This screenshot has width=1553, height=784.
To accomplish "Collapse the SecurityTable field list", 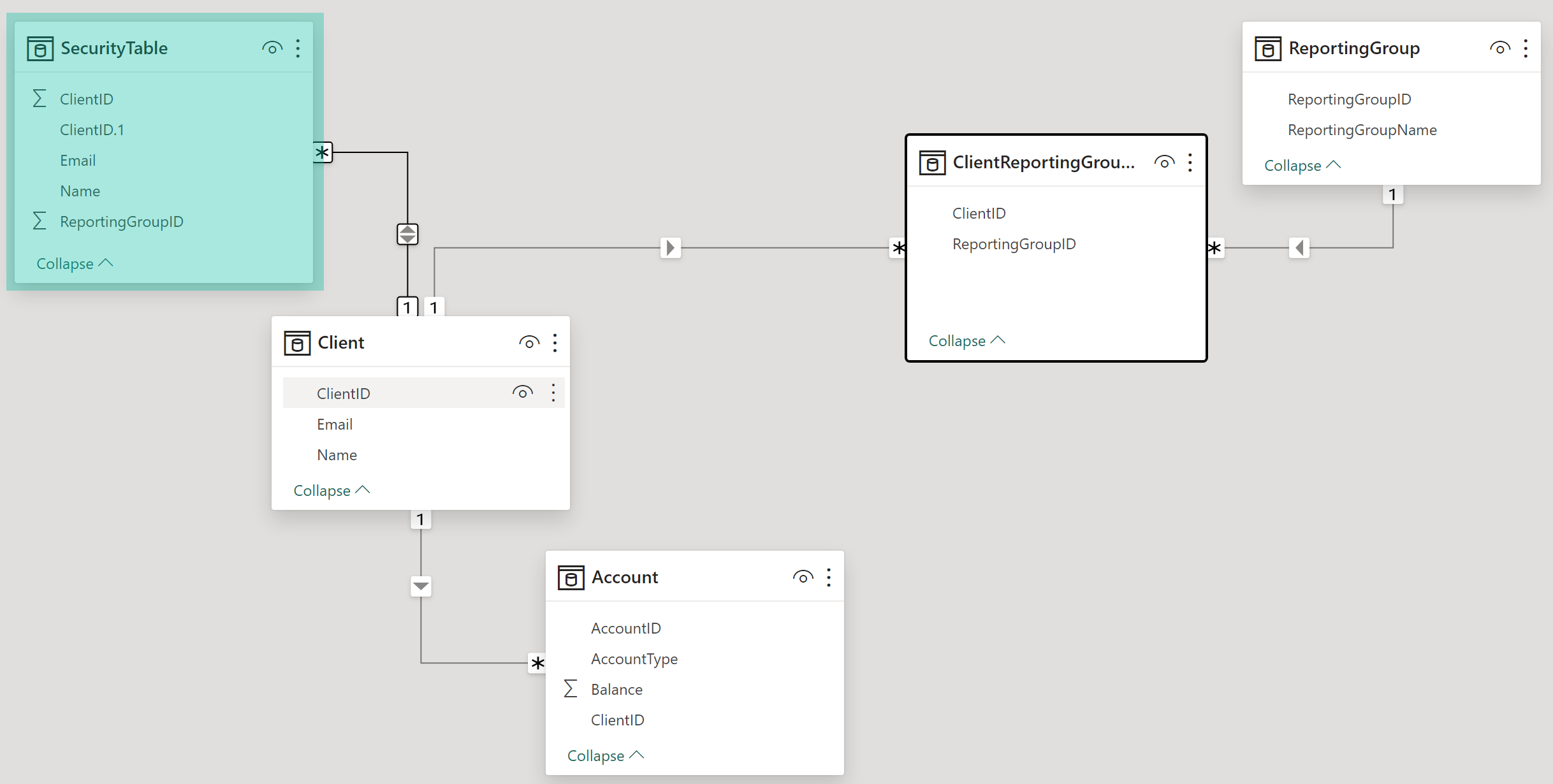I will click(x=75, y=263).
